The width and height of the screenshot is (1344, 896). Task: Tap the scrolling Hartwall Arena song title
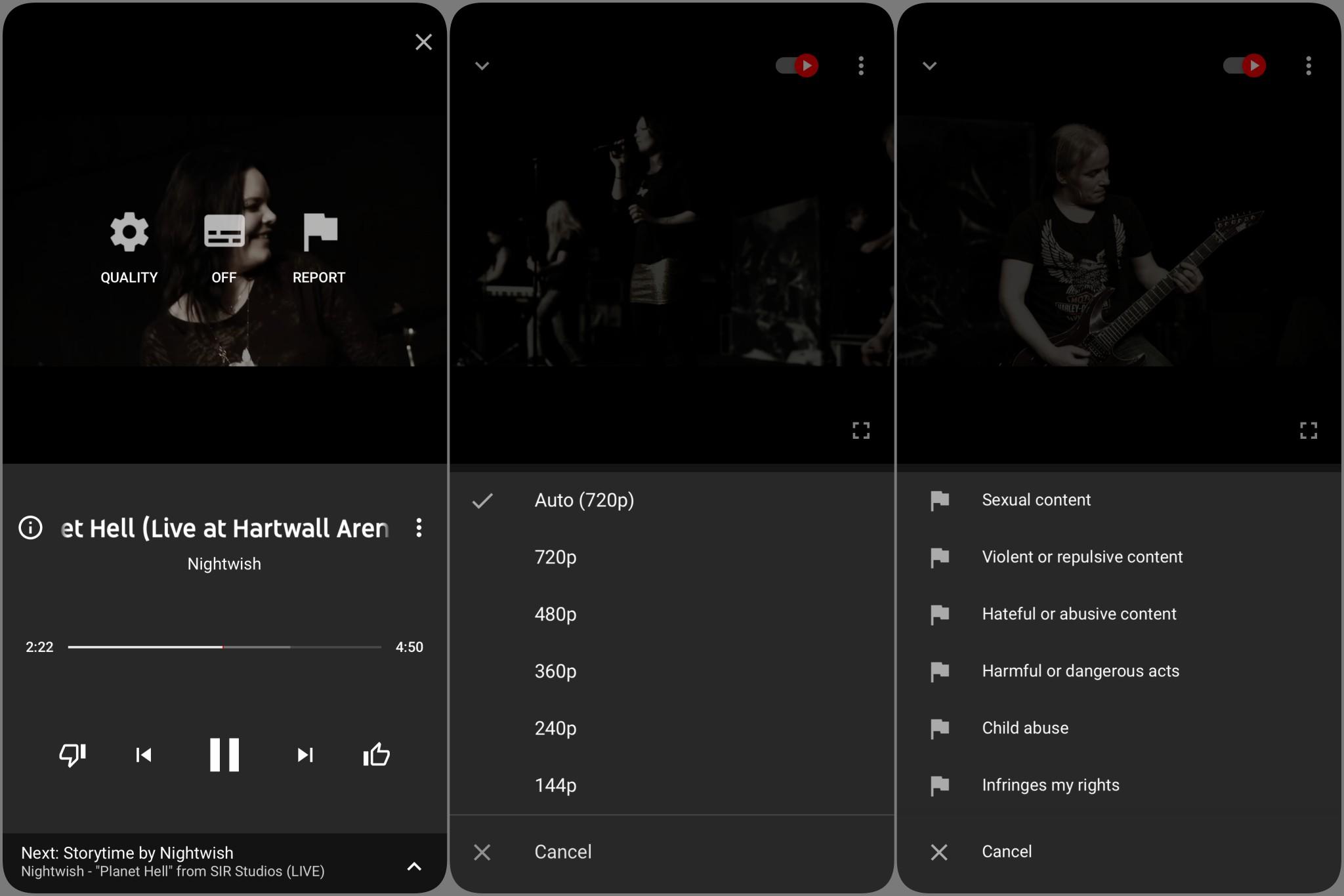click(224, 528)
